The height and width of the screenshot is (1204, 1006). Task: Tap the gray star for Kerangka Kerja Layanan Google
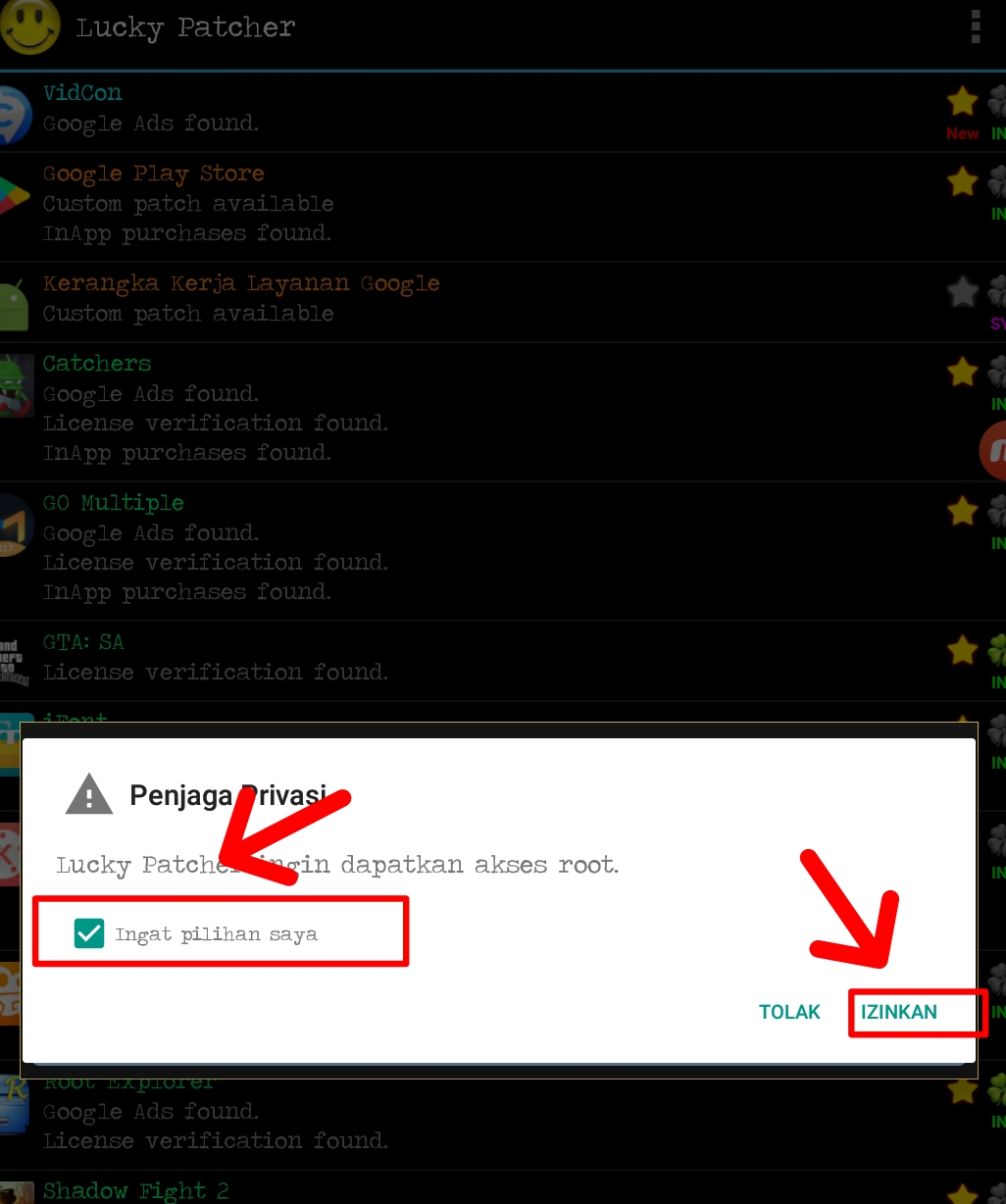[963, 291]
